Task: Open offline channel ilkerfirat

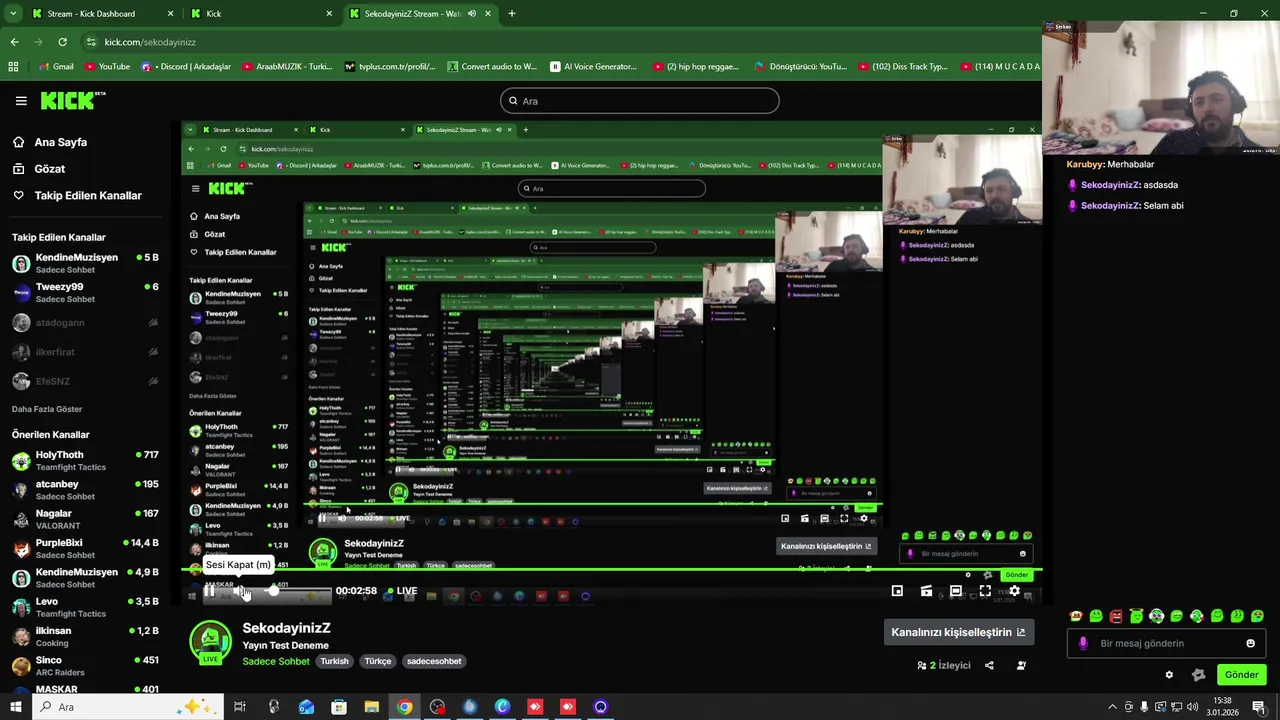Action: (x=85, y=352)
